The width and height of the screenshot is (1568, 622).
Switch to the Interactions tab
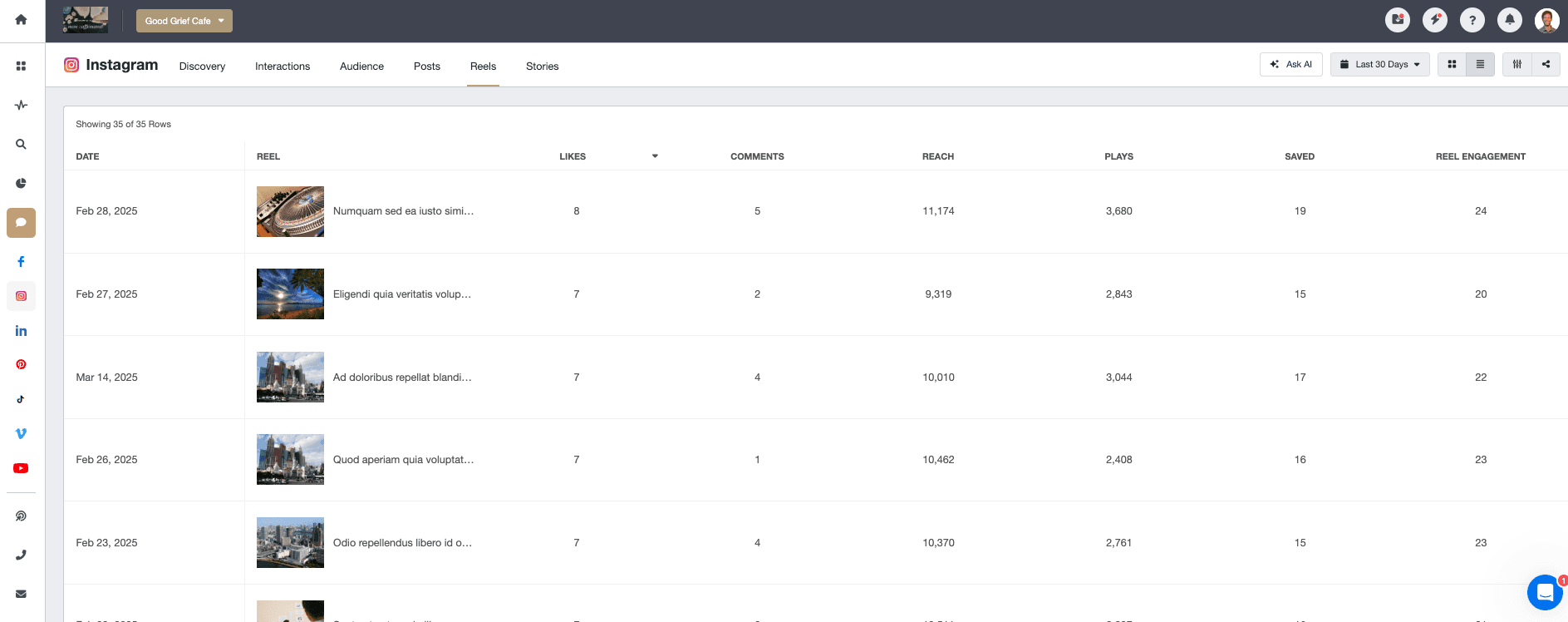pyautogui.click(x=283, y=67)
